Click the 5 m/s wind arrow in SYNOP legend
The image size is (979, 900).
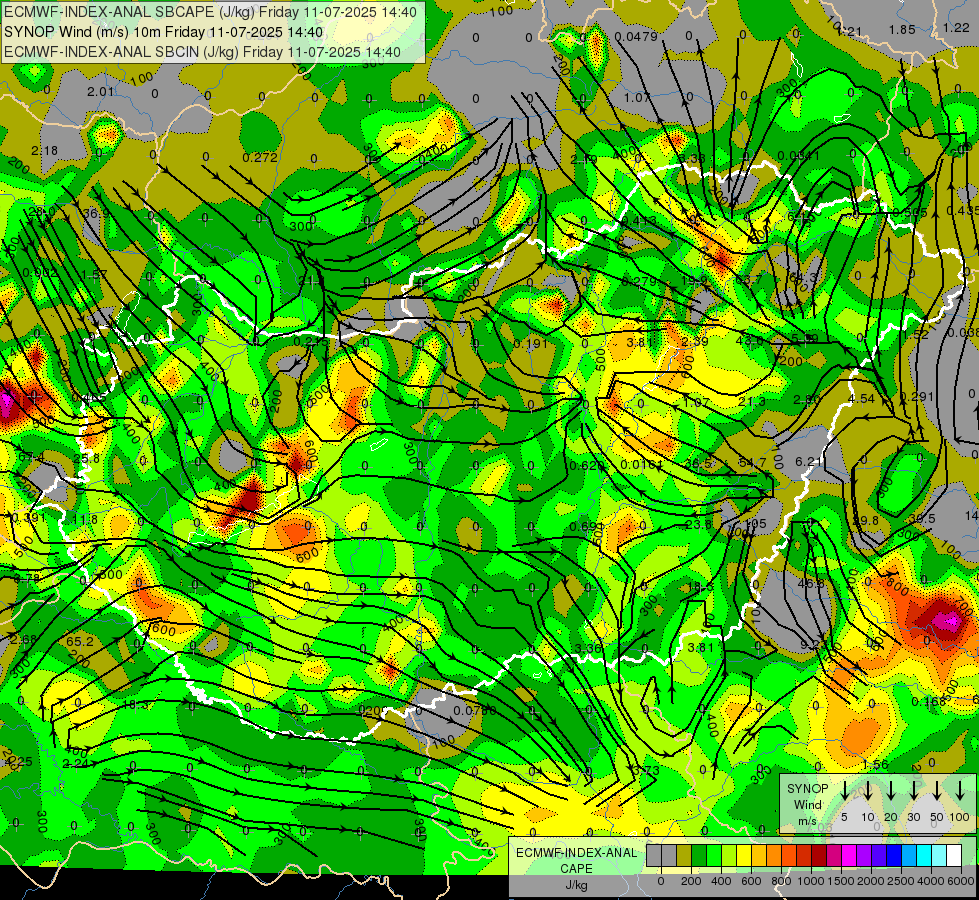coord(845,791)
